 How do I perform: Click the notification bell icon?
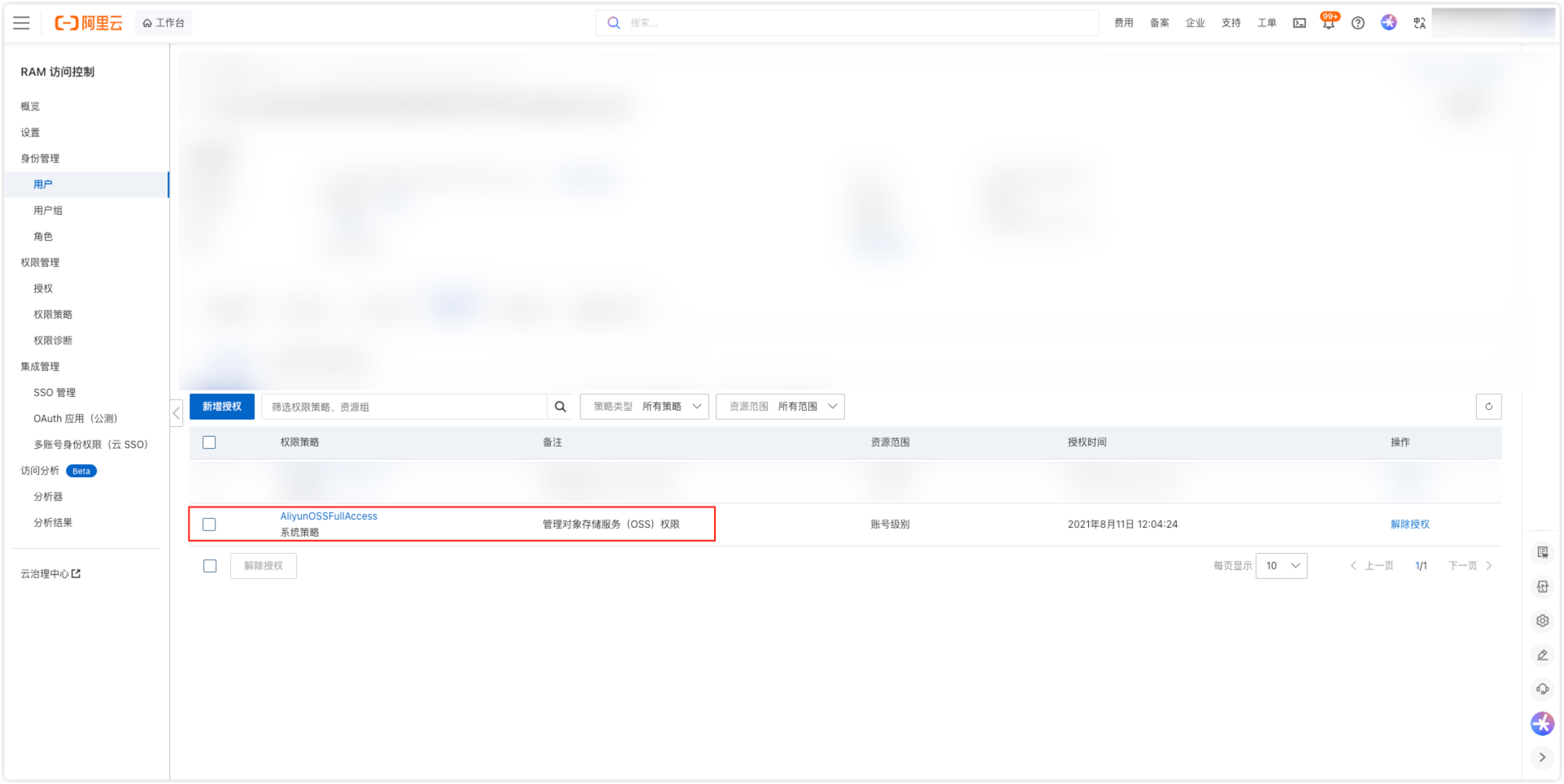(1328, 23)
